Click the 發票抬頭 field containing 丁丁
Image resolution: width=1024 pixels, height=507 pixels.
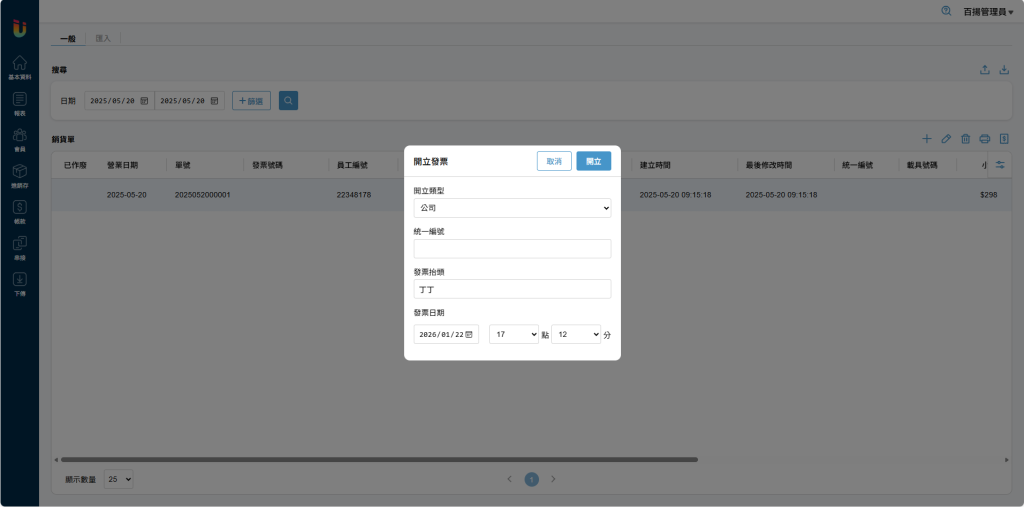coord(512,289)
